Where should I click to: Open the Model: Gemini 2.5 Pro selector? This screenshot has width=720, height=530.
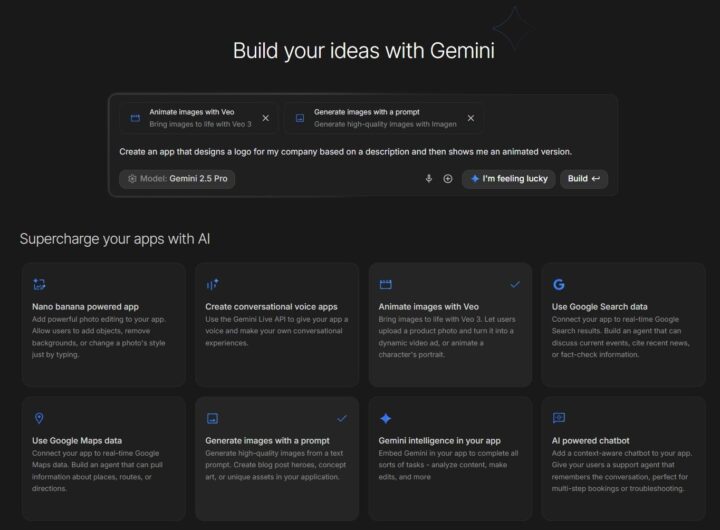click(177, 179)
